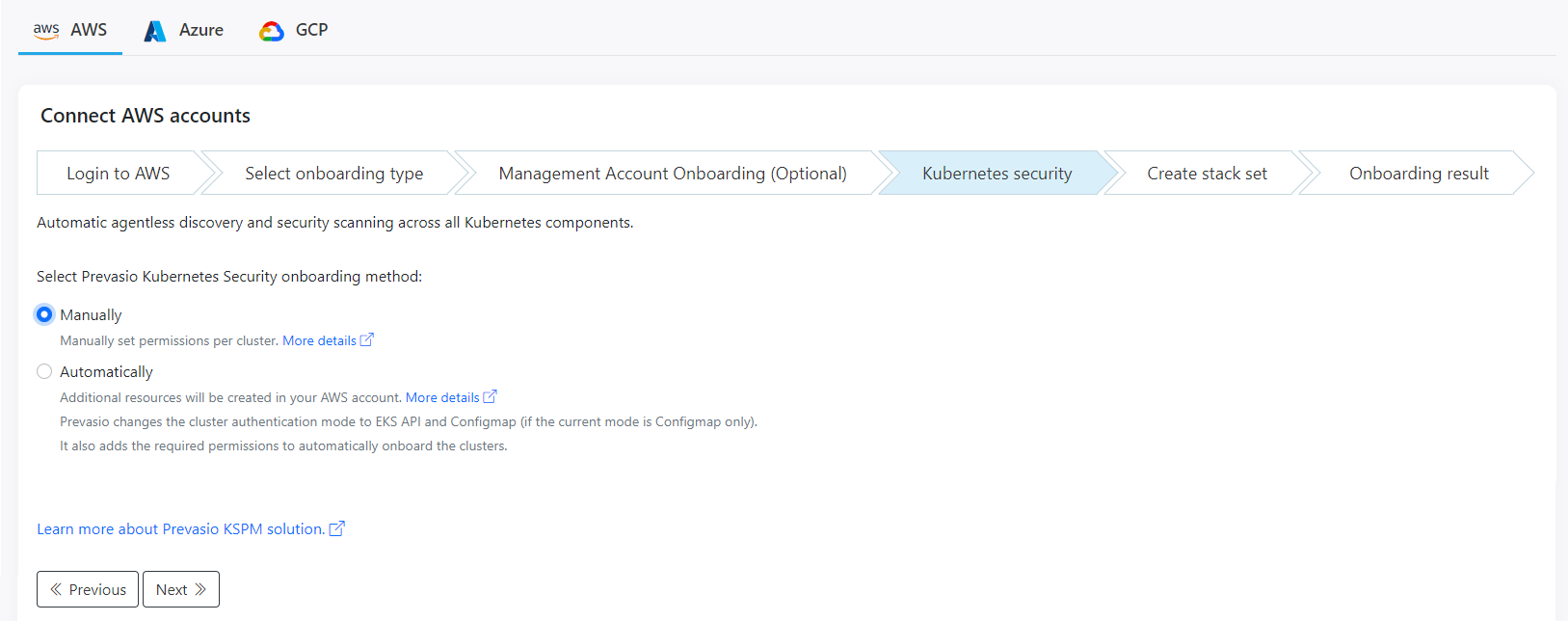Click the AWS logo icon
1568x621 pixels.
(x=46, y=30)
